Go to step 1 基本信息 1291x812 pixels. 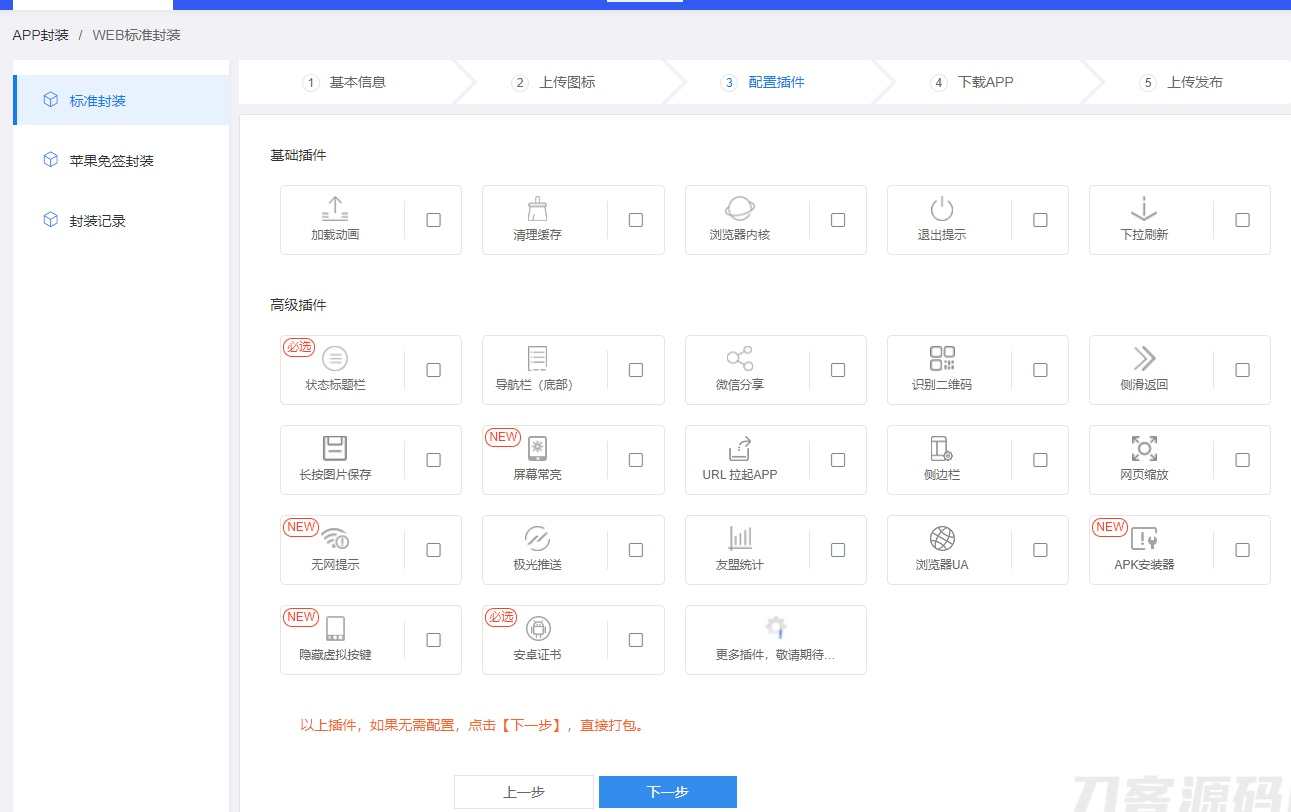click(x=345, y=82)
